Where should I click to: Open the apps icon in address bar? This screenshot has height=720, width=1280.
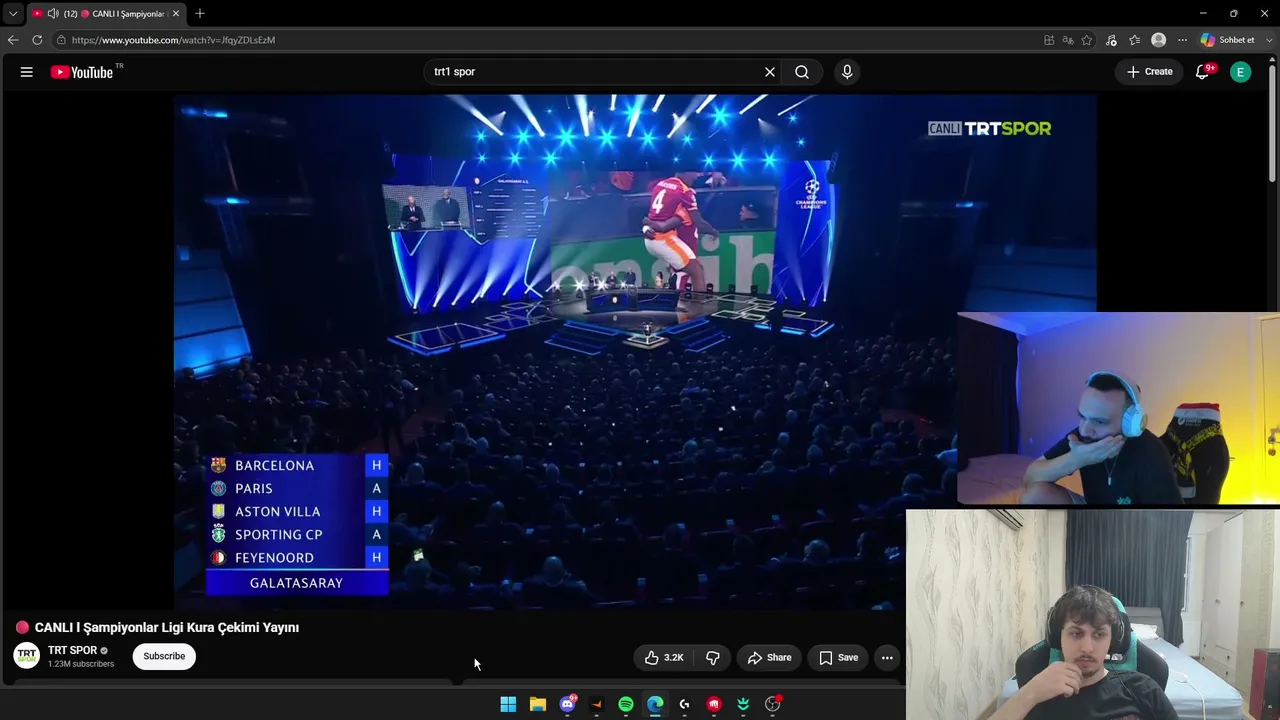coord(1049,40)
